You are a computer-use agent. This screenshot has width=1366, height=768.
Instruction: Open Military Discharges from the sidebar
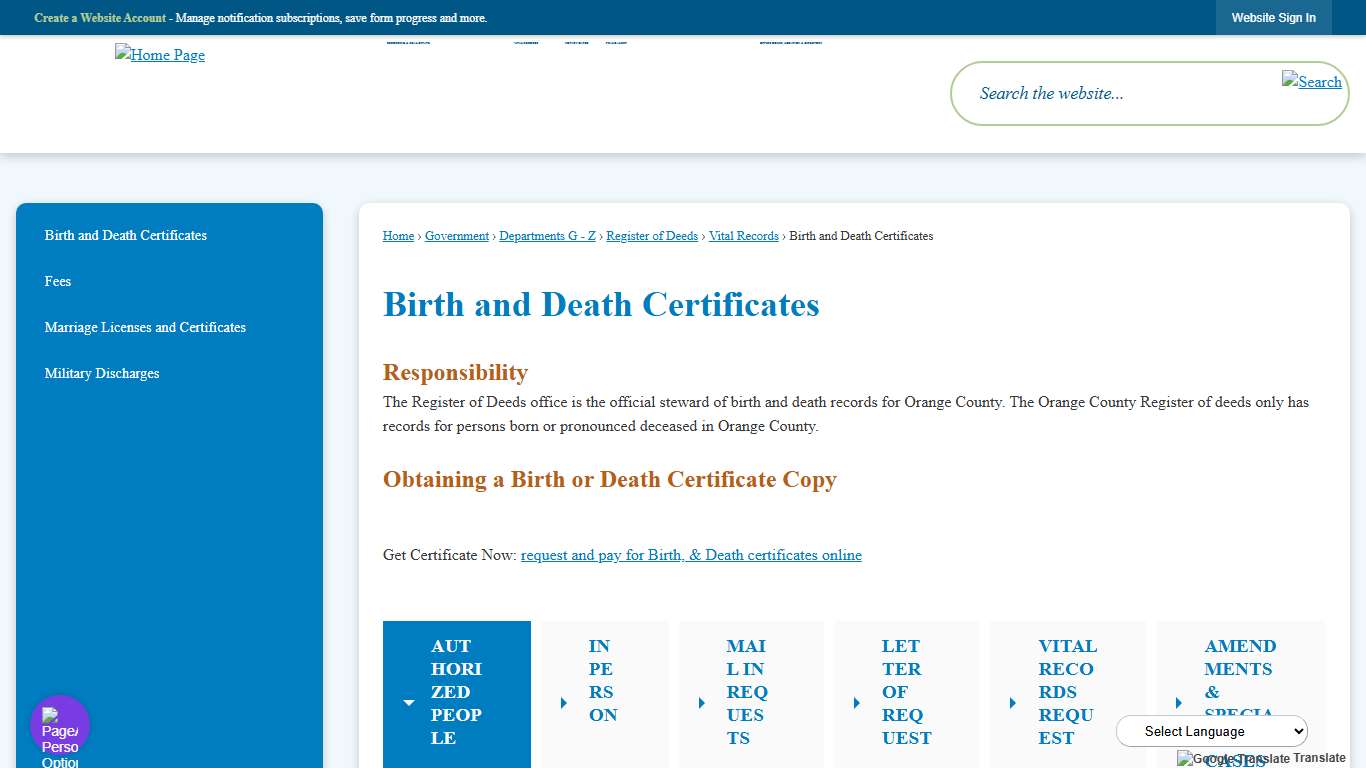pos(101,373)
